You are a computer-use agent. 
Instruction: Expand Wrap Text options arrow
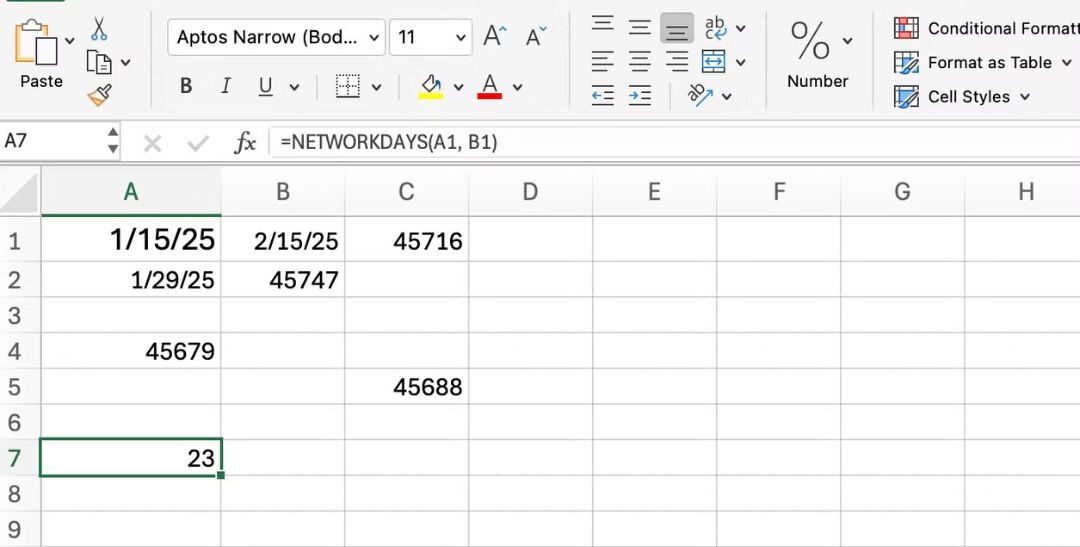pyautogui.click(x=740, y=29)
